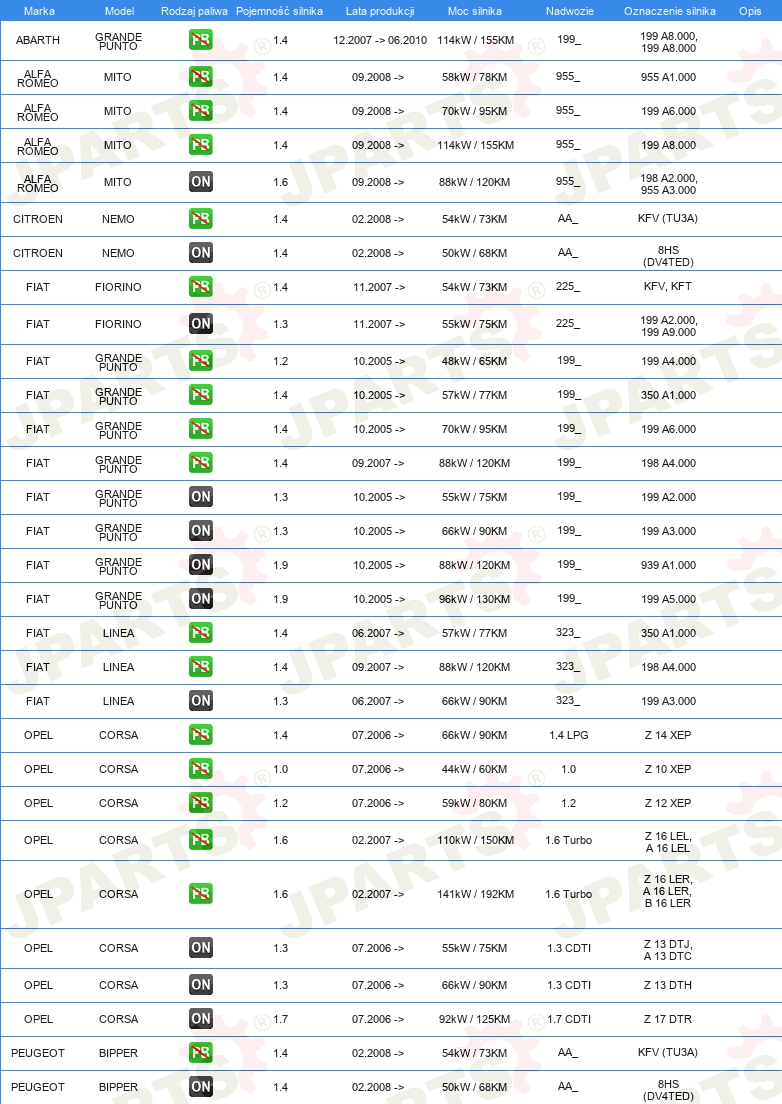Select the 1.6 Turbo body in 150KM row
Viewport: 782px width, 1104px height.
tap(569, 840)
